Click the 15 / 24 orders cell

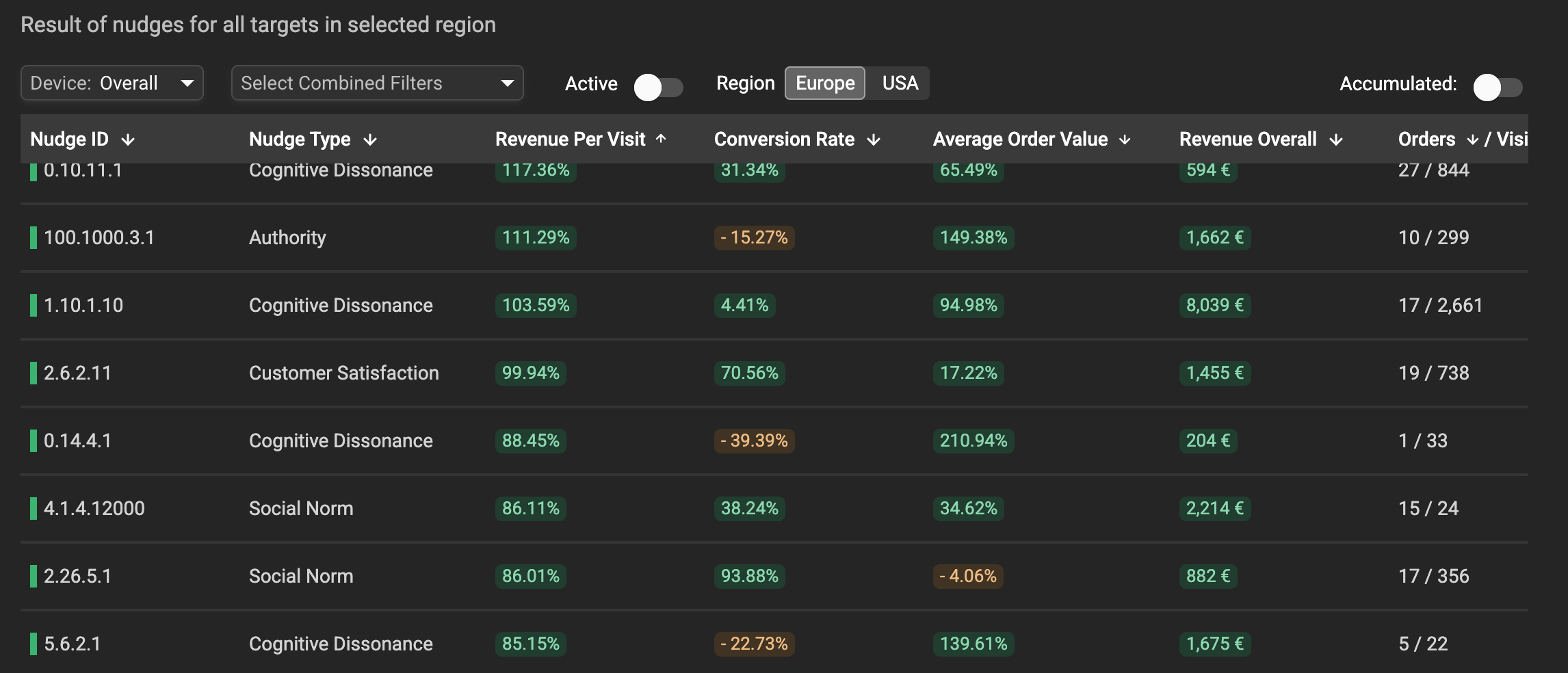pyautogui.click(x=1428, y=508)
